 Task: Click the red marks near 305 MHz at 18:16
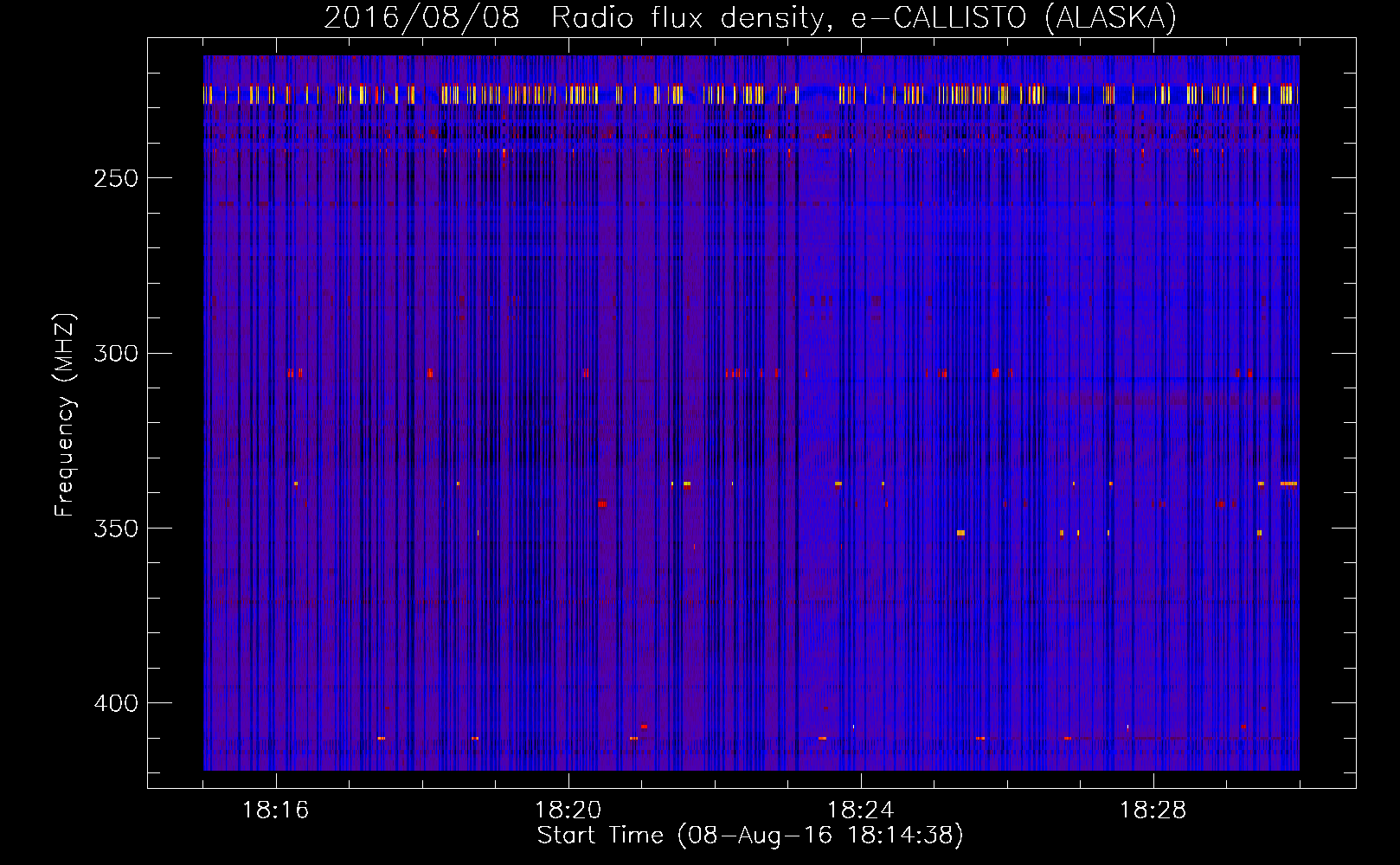click(x=295, y=373)
